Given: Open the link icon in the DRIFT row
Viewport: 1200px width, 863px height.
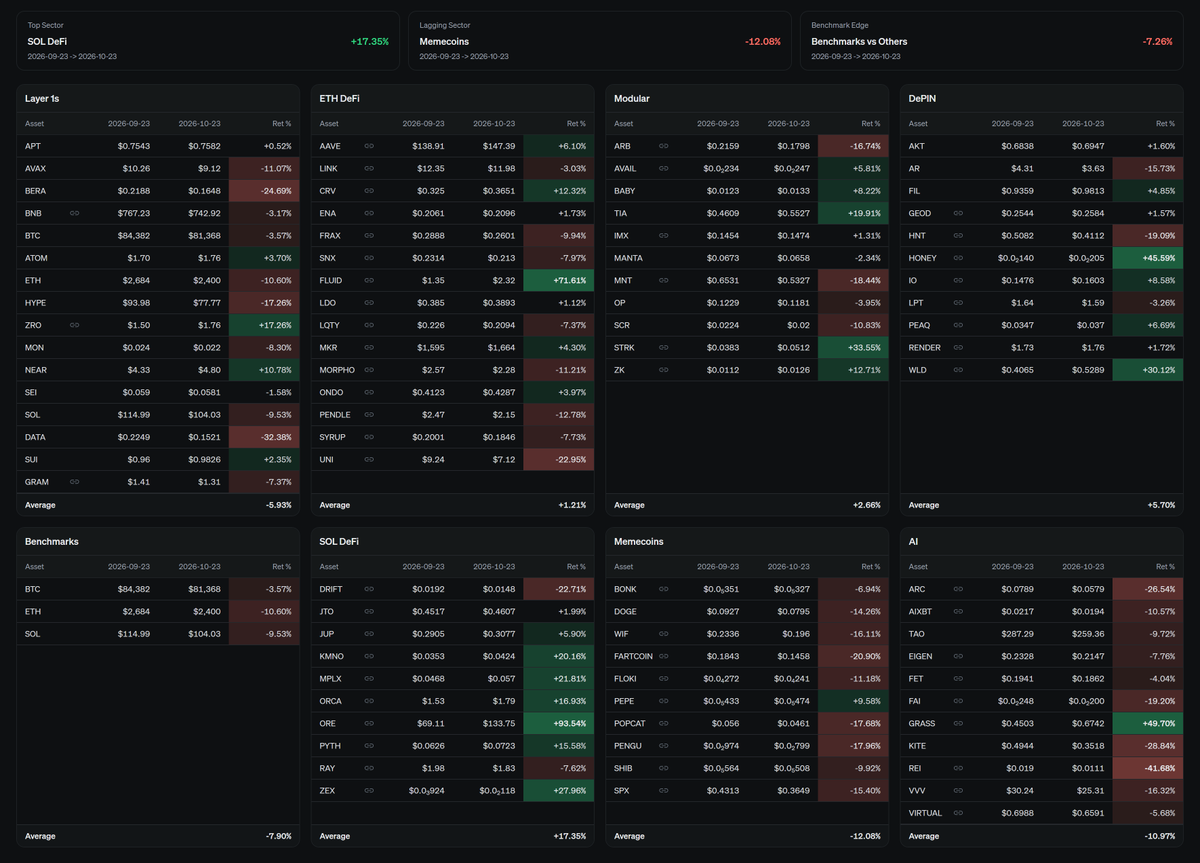Looking at the screenshot, I should tap(369, 589).
